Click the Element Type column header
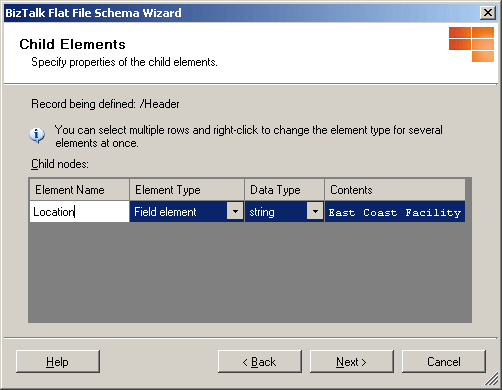The width and height of the screenshot is (502, 390). pos(187,190)
